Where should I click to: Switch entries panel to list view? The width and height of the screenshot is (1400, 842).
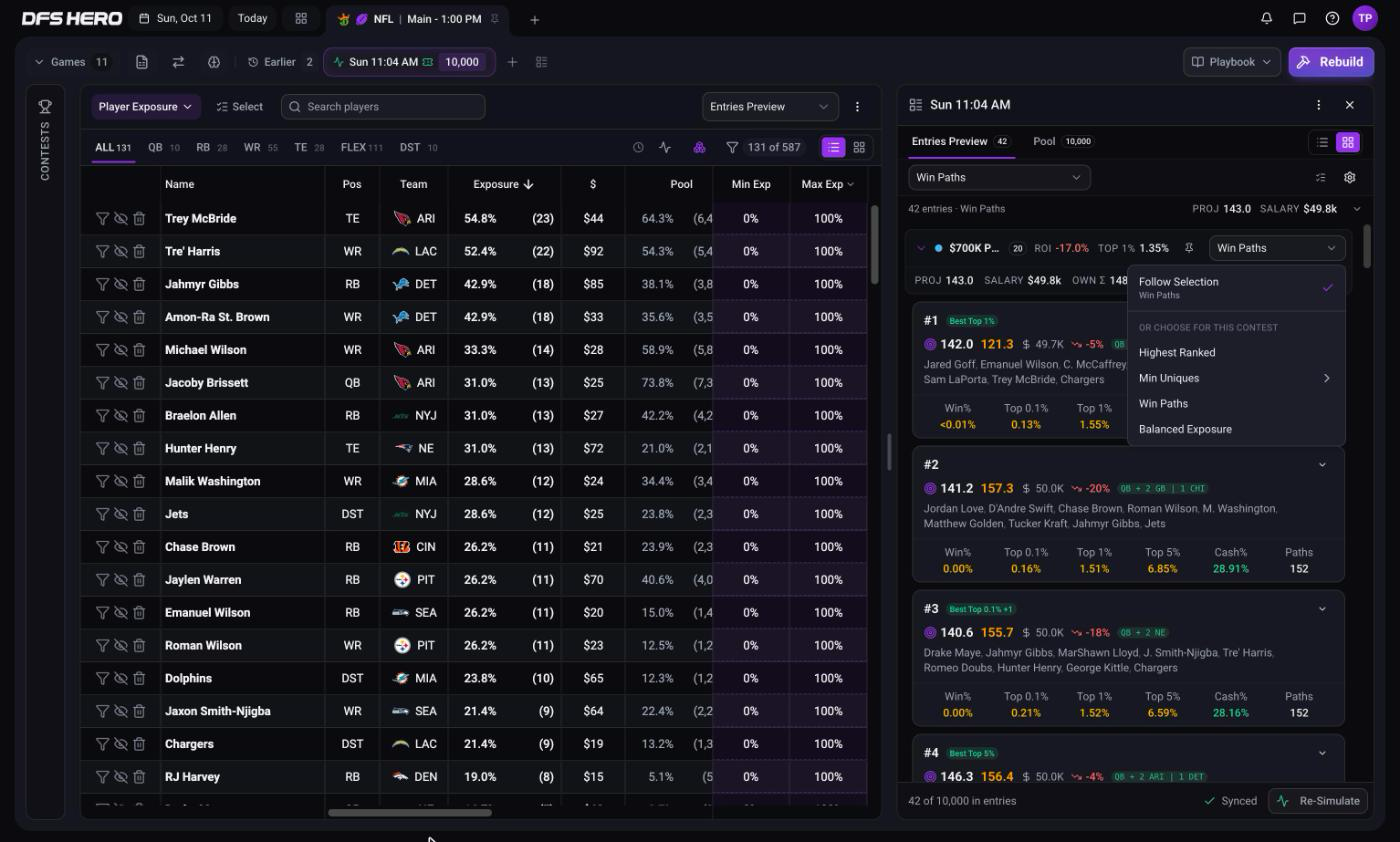pyautogui.click(x=1322, y=142)
